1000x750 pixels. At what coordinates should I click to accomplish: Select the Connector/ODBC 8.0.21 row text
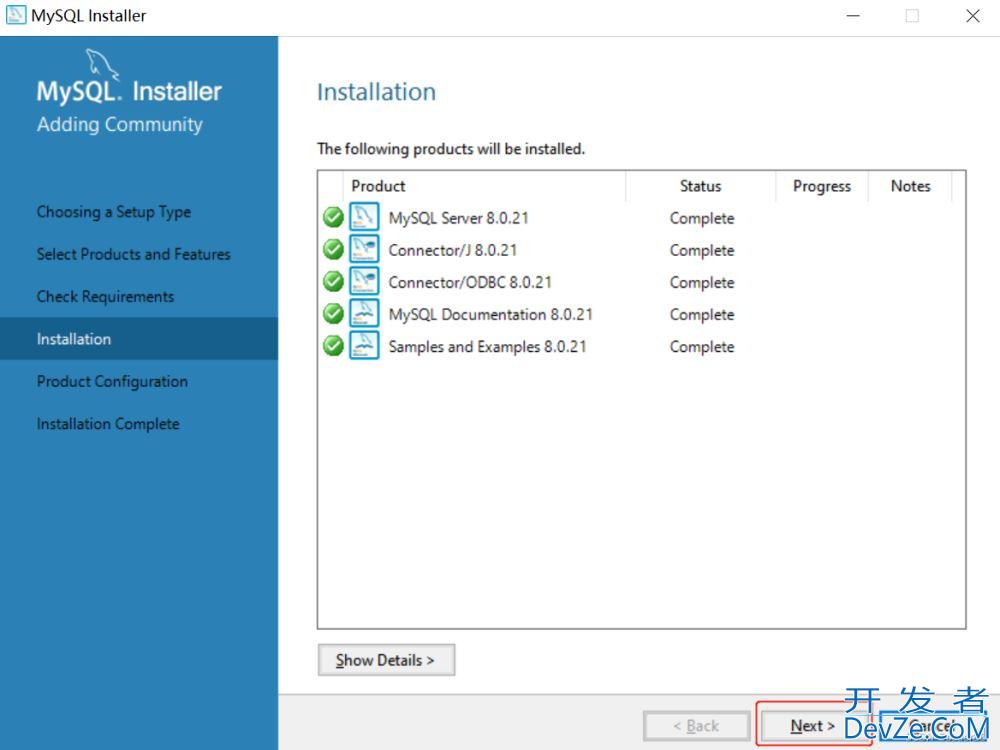pyautogui.click(x=470, y=282)
